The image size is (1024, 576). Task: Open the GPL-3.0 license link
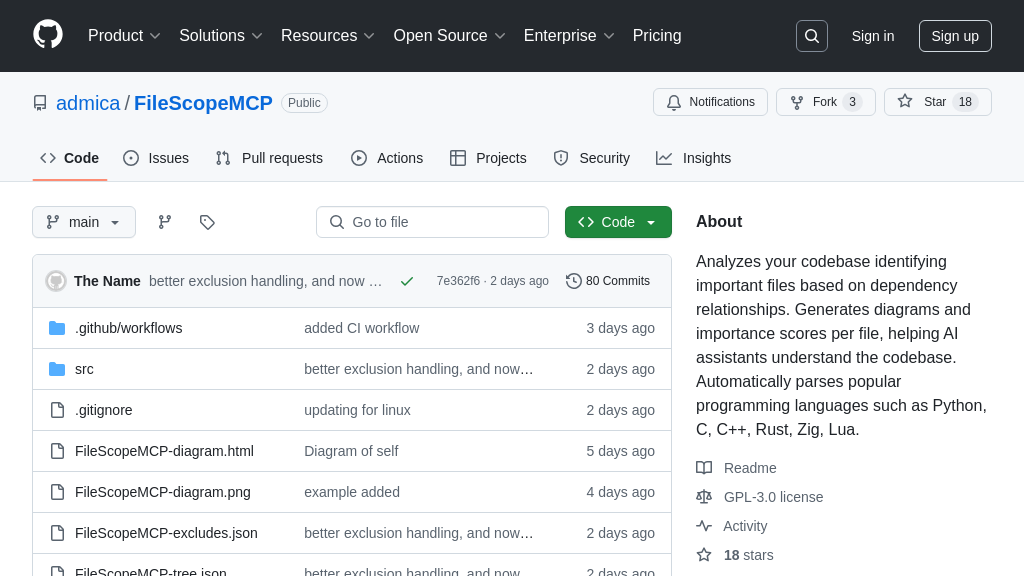click(773, 497)
